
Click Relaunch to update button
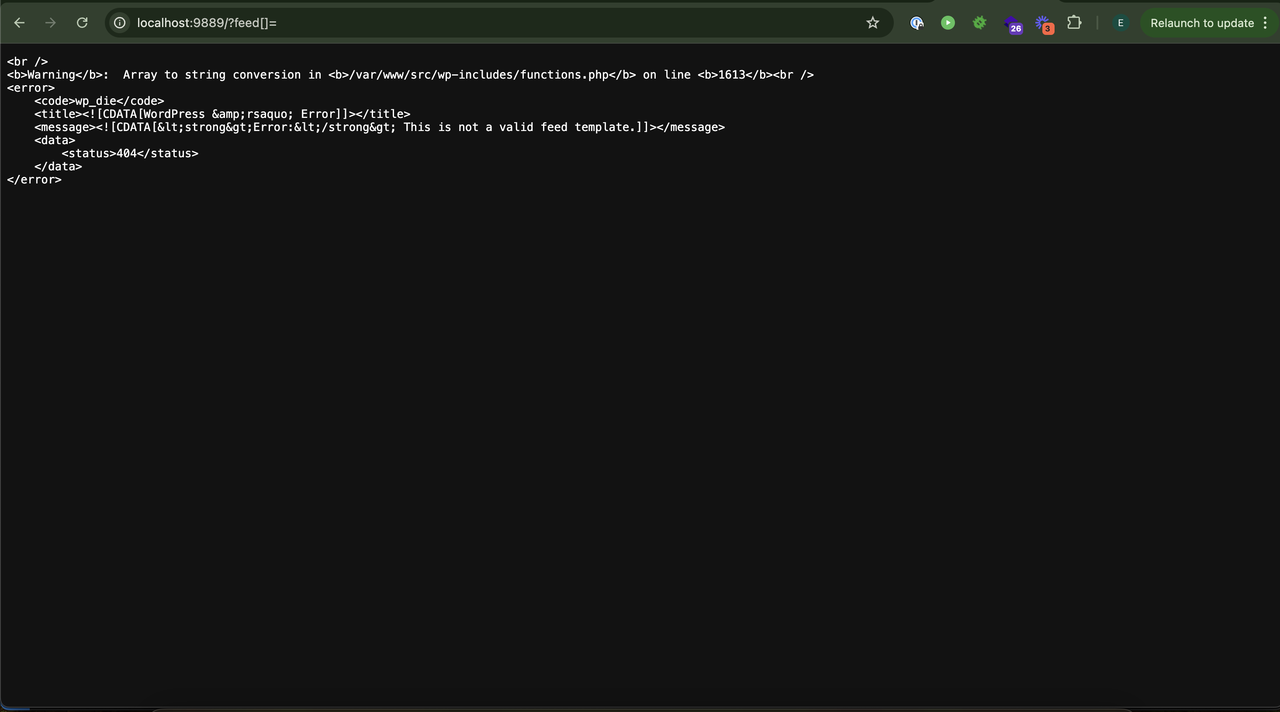(x=1202, y=23)
